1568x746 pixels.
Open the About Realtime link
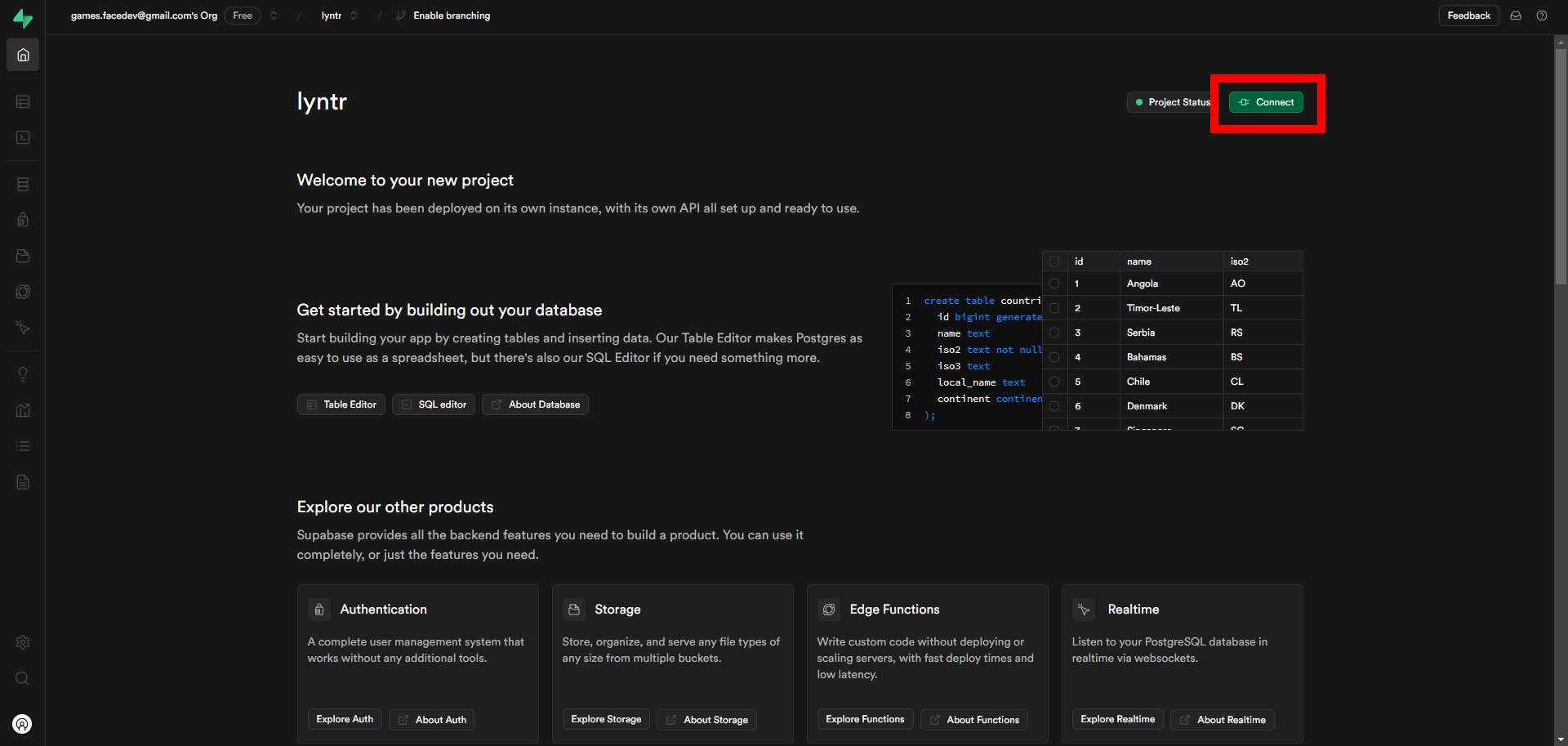1223,720
